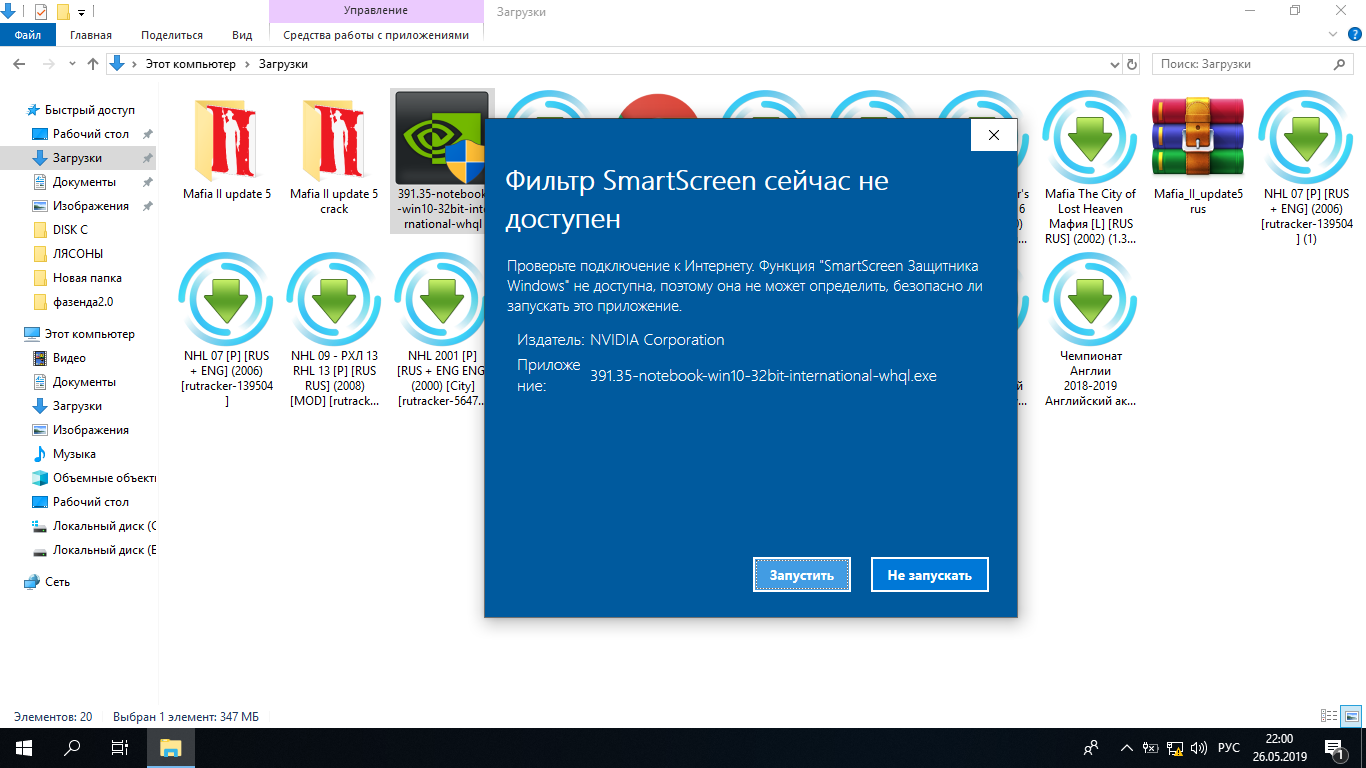The height and width of the screenshot is (768, 1366).
Task: Open the Поделиться ribbon tab
Action: (x=172, y=35)
